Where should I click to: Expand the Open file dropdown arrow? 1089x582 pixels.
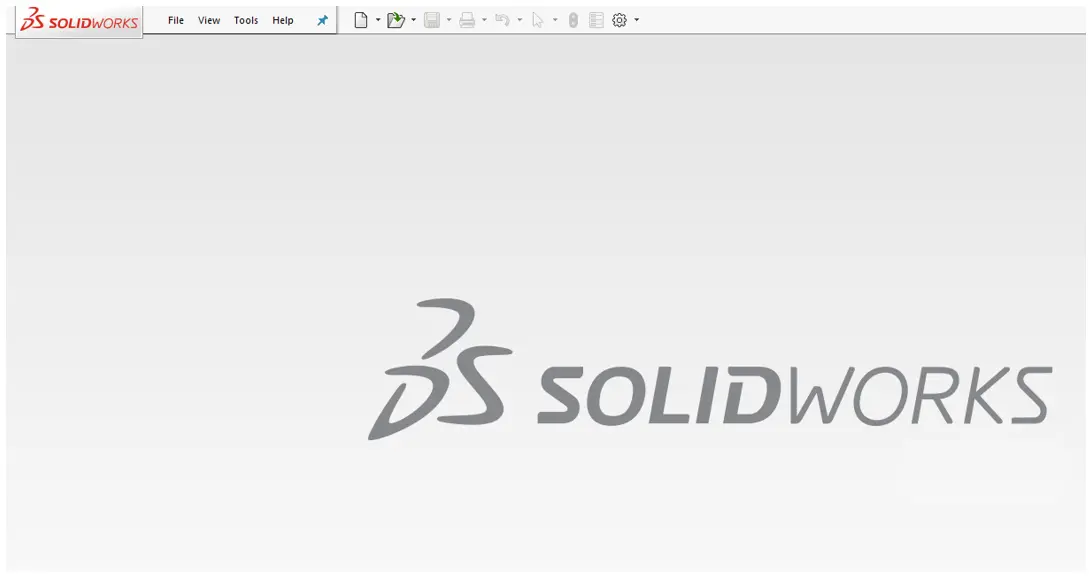pyautogui.click(x=413, y=20)
